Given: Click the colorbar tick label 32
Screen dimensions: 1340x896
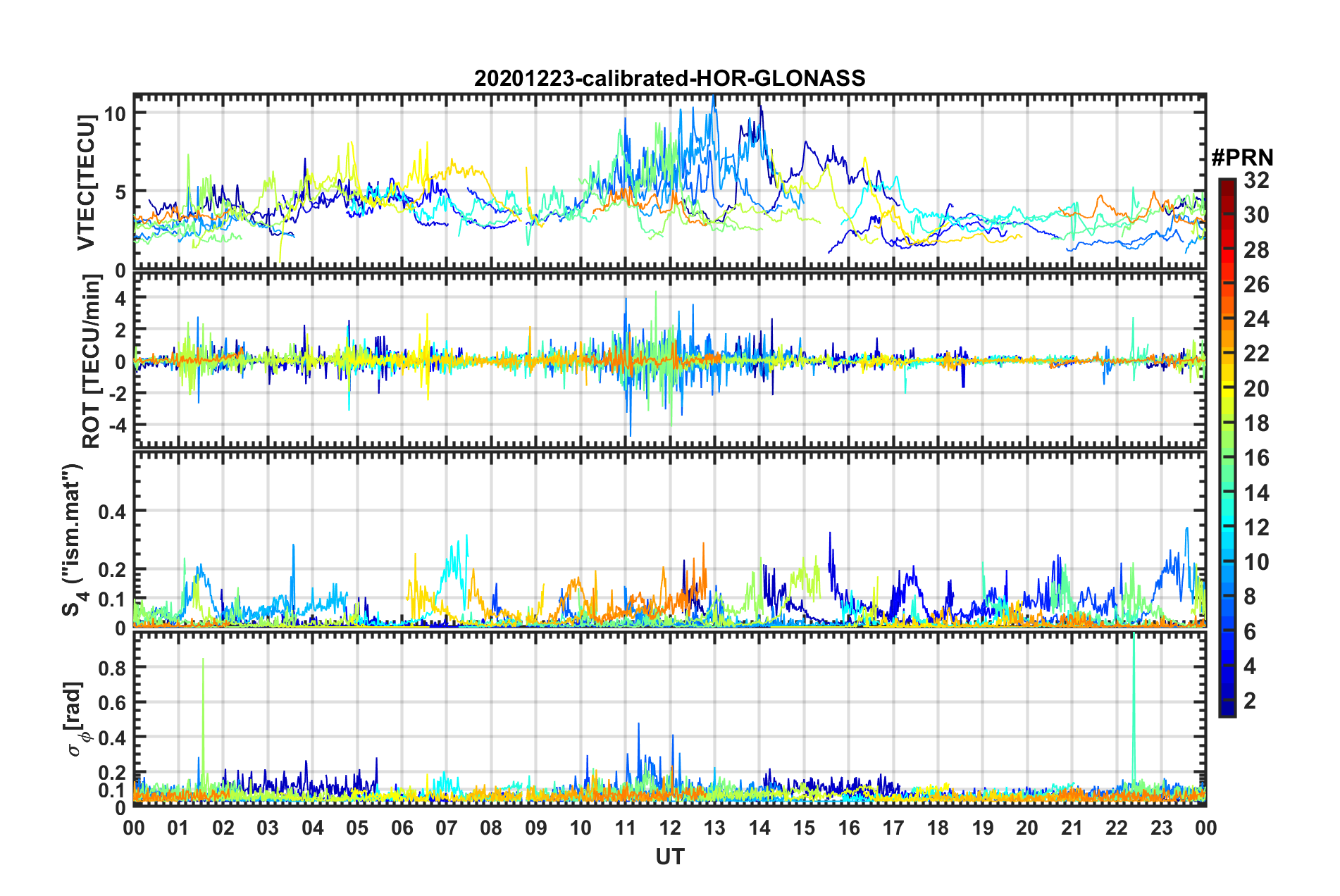Looking at the screenshot, I should pos(1256,180).
